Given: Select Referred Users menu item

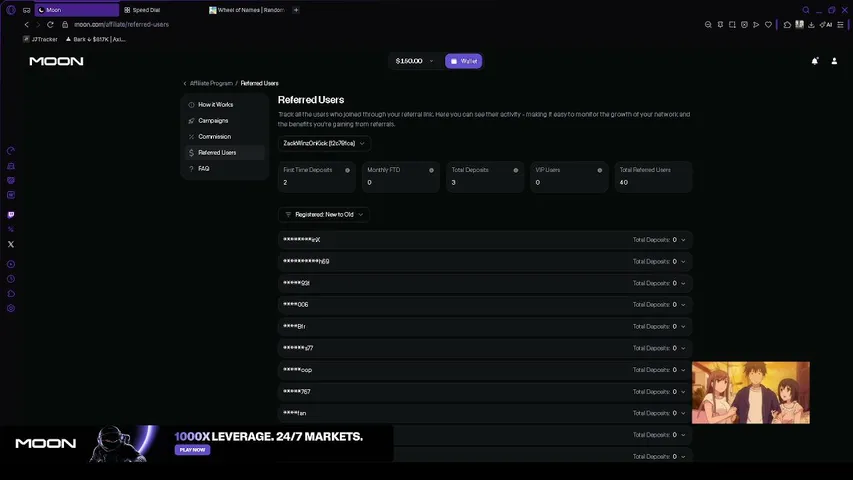Looking at the screenshot, I should click(225, 152).
